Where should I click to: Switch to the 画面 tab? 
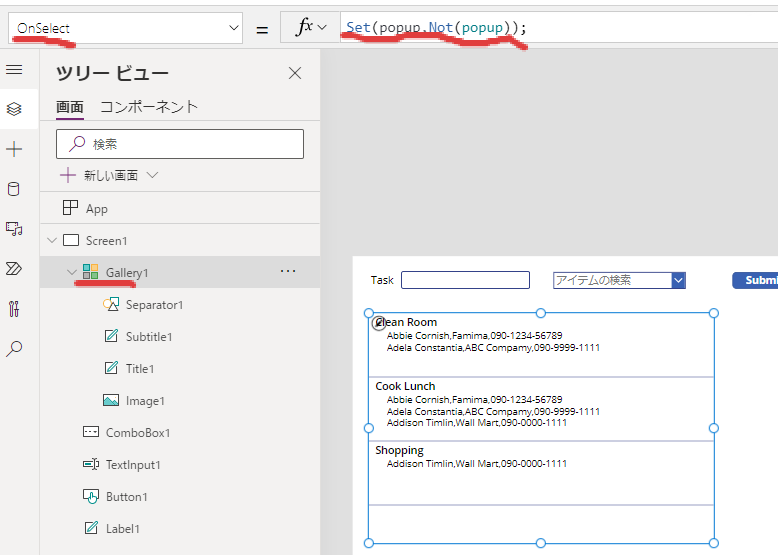tap(70, 107)
